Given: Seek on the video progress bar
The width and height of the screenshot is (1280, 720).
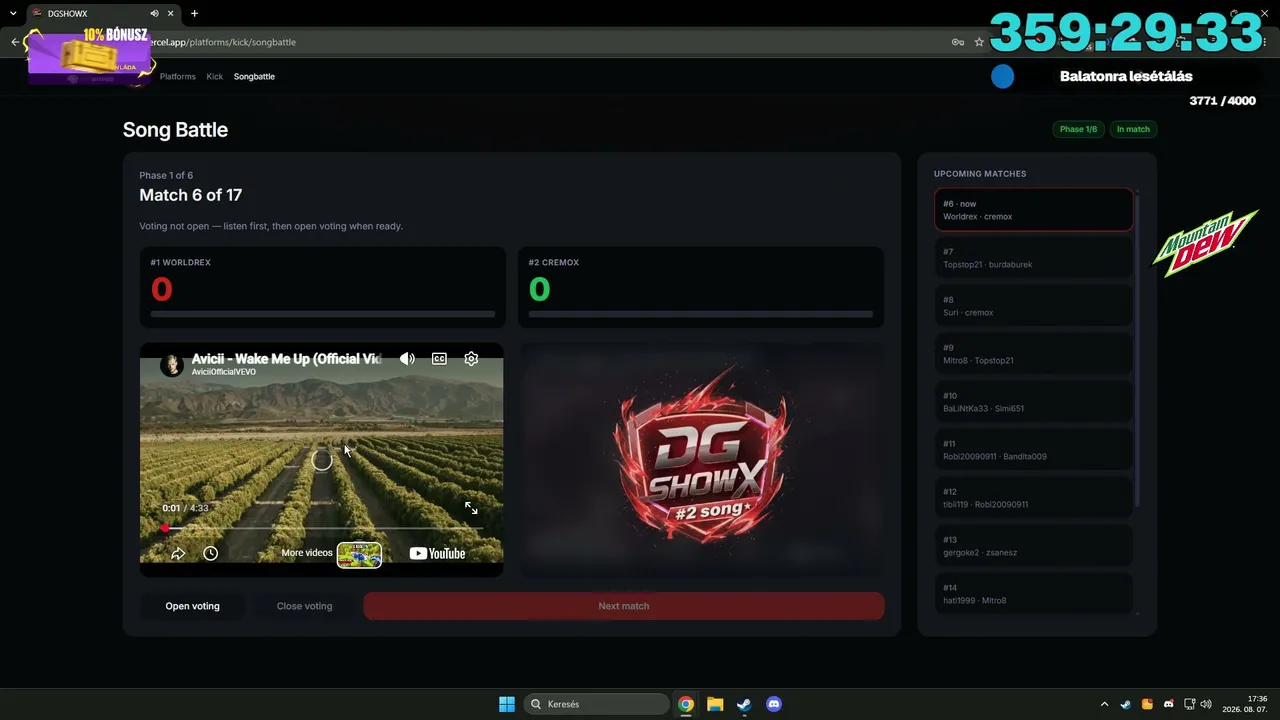Looking at the screenshot, I should pyautogui.click(x=322, y=528).
